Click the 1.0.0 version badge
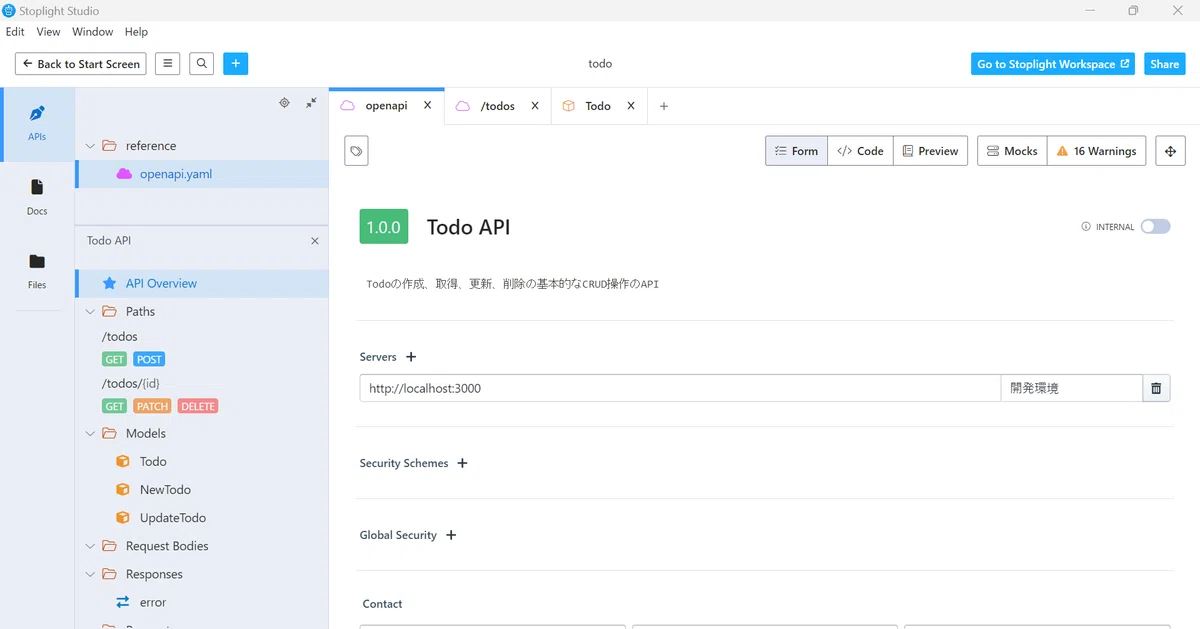 [384, 227]
